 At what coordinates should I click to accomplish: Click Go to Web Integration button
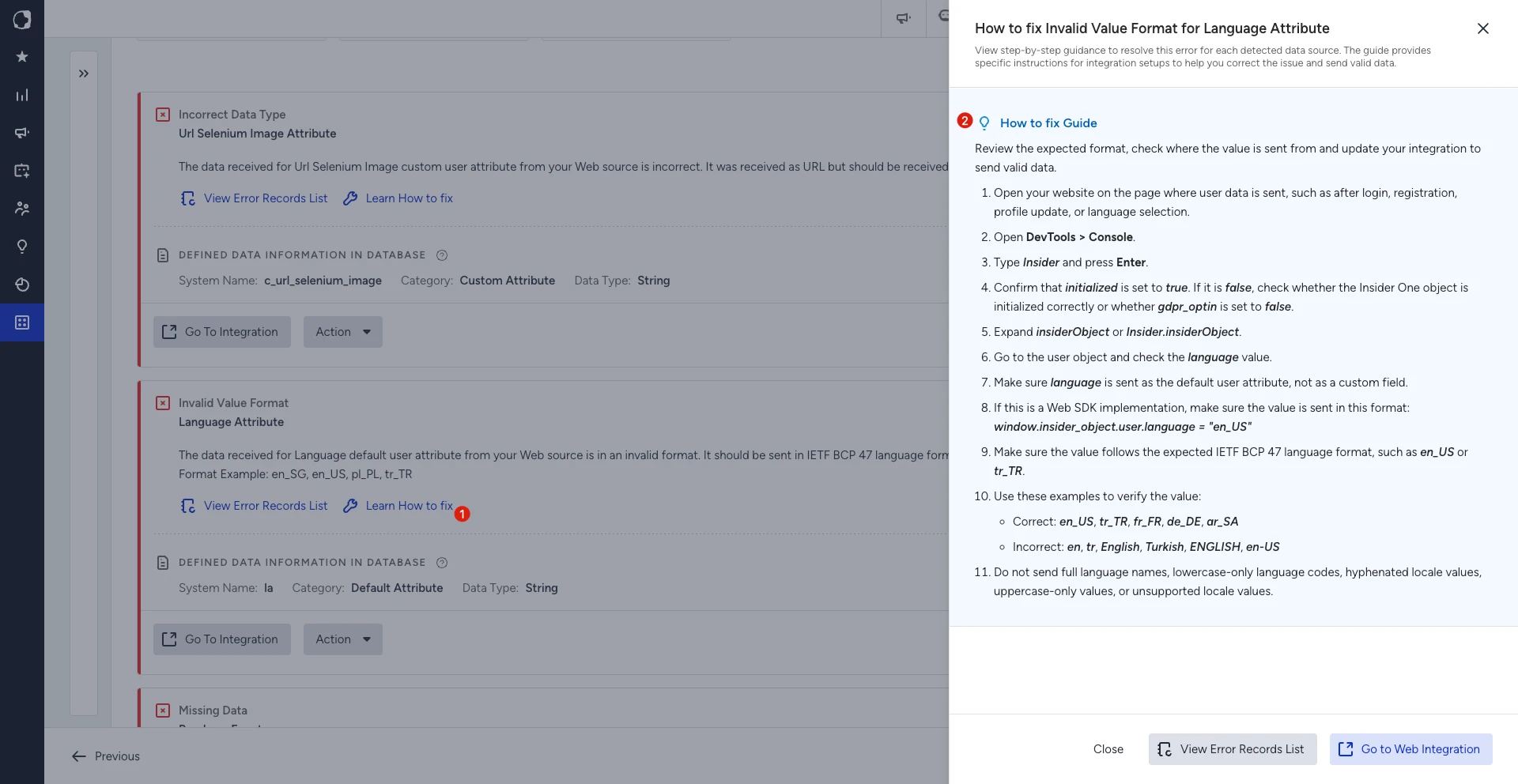[1411, 749]
